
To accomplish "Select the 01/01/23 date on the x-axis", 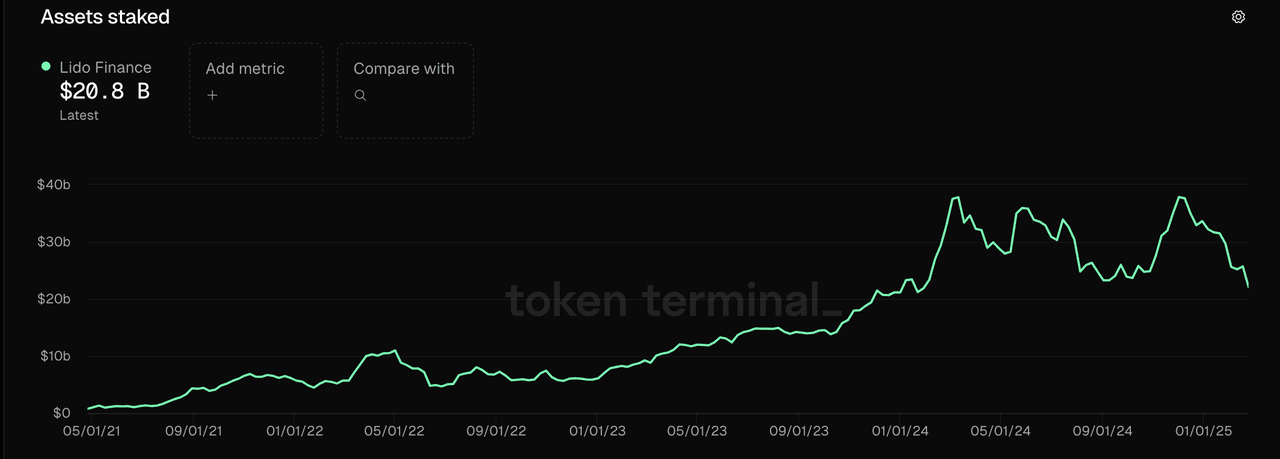I will coord(598,432).
